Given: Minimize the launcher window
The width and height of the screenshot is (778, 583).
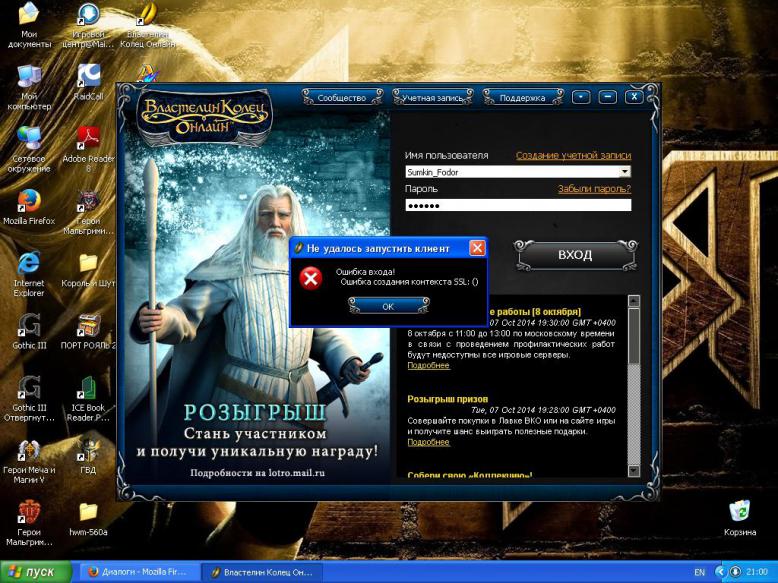Looking at the screenshot, I should point(607,97).
